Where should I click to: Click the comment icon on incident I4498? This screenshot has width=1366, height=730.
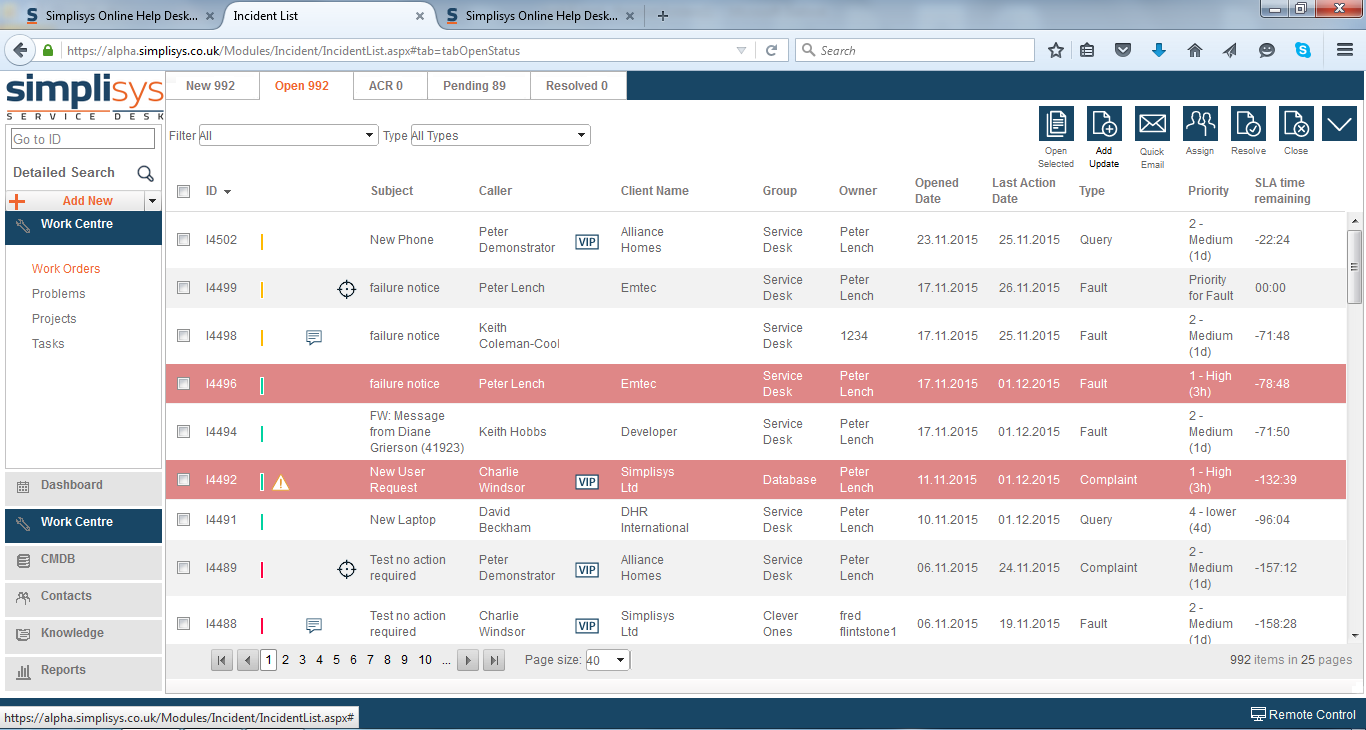[314, 337]
